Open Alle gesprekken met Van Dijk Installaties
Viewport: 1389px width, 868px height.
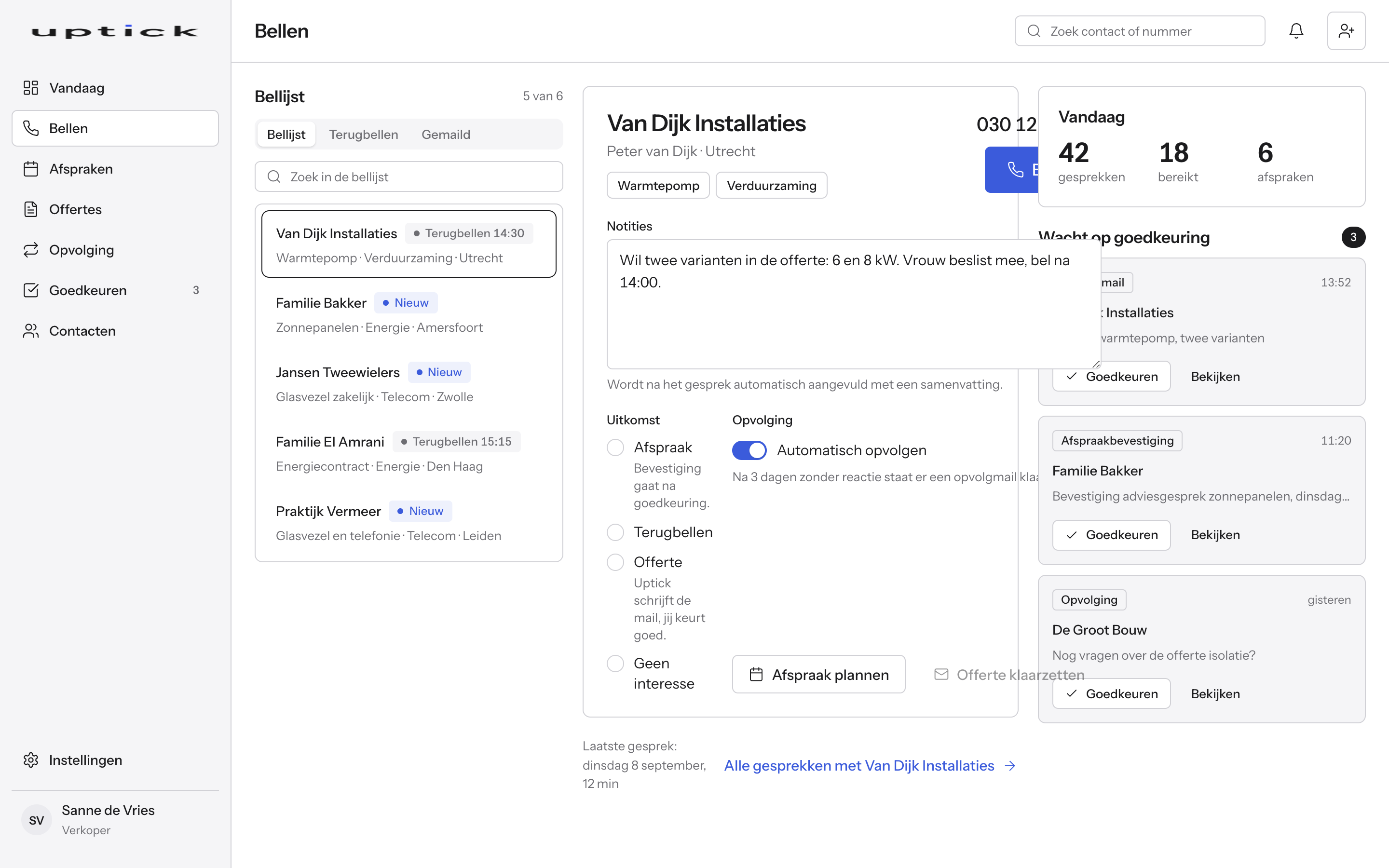870,765
